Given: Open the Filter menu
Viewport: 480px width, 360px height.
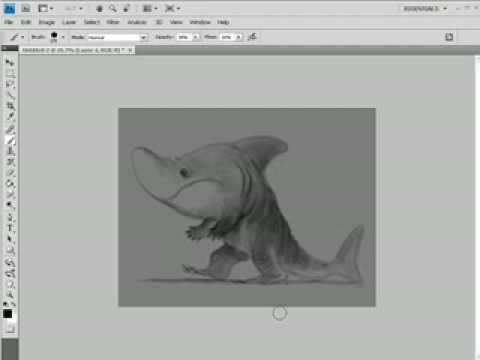Looking at the screenshot, I should (x=113, y=22).
